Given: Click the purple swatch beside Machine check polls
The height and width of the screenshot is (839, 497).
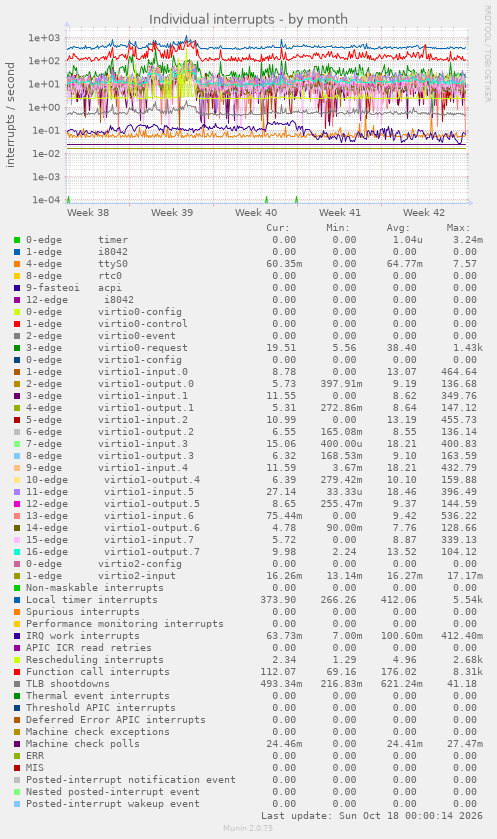Looking at the screenshot, I should [x=17, y=744].
